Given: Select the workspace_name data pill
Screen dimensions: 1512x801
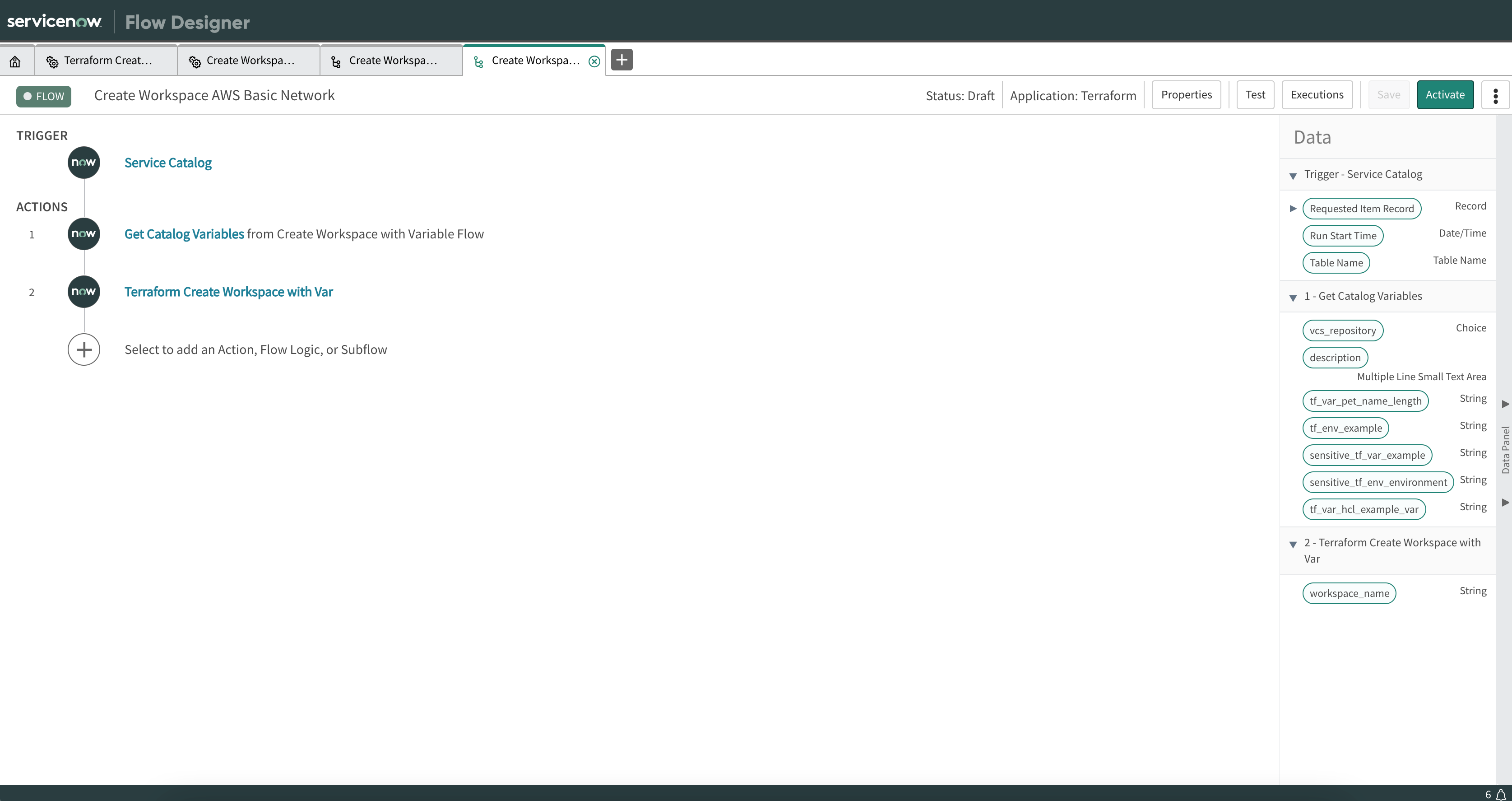Looking at the screenshot, I should pyautogui.click(x=1349, y=593).
